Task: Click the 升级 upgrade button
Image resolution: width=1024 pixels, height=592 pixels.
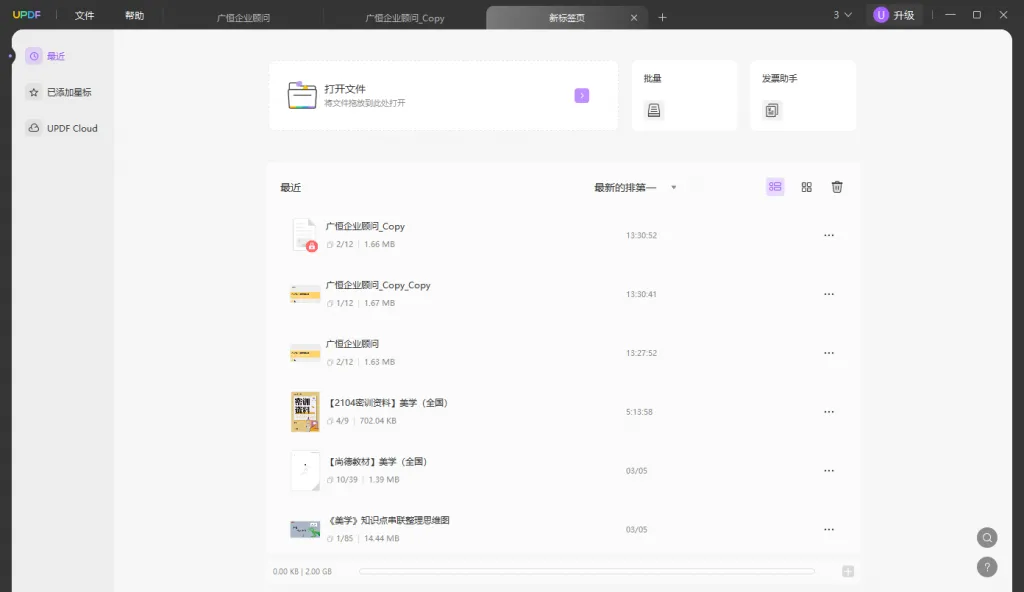Action: pos(895,14)
